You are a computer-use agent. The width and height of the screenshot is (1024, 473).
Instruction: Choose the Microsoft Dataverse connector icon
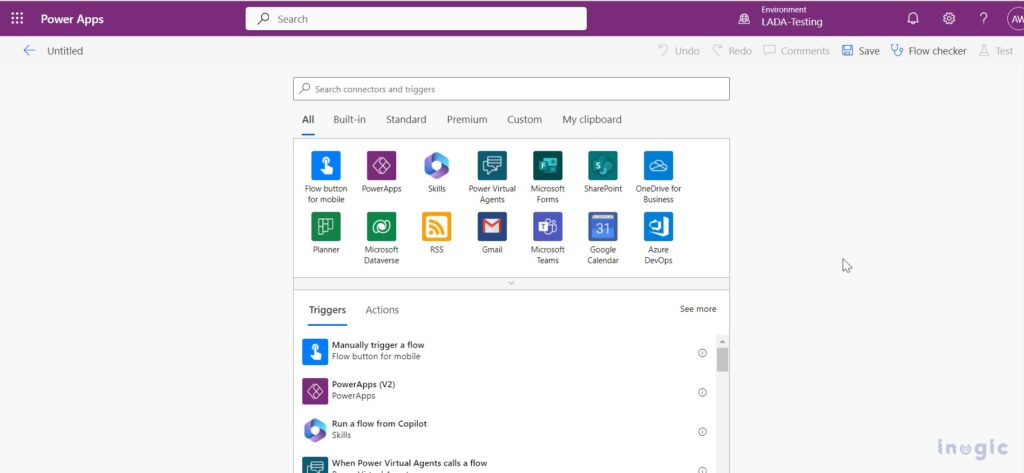click(381, 227)
